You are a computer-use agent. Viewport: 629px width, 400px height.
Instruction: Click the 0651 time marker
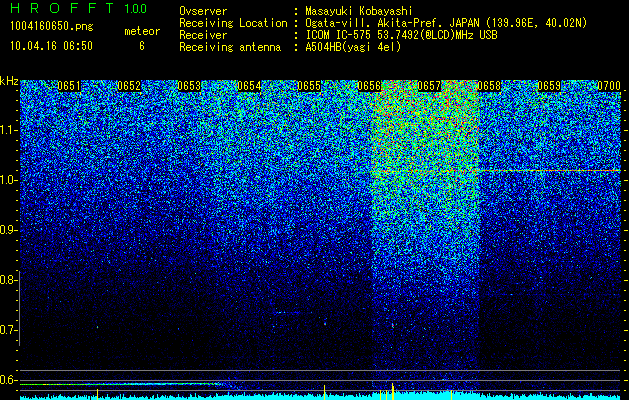[69, 86]
